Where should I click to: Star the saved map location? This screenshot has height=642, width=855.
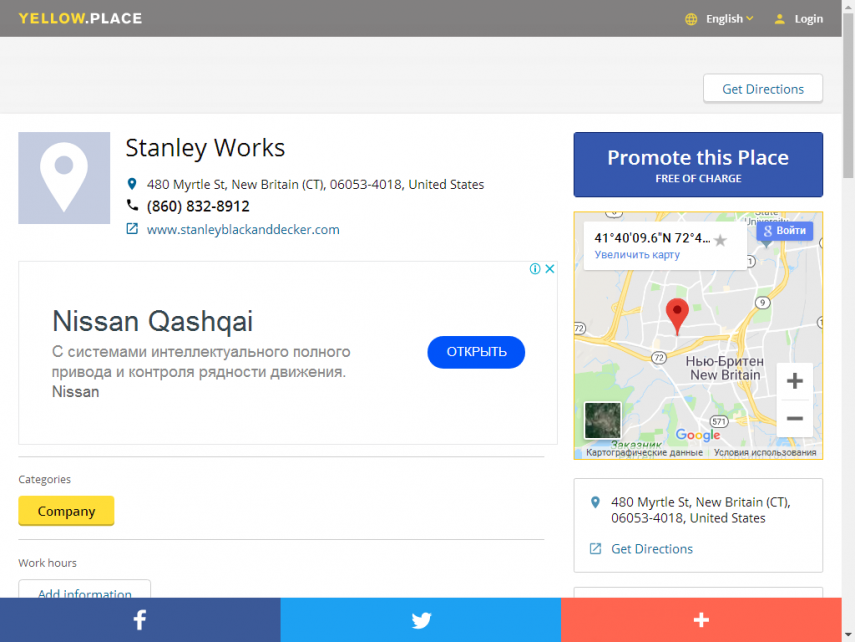coord(720,240)
